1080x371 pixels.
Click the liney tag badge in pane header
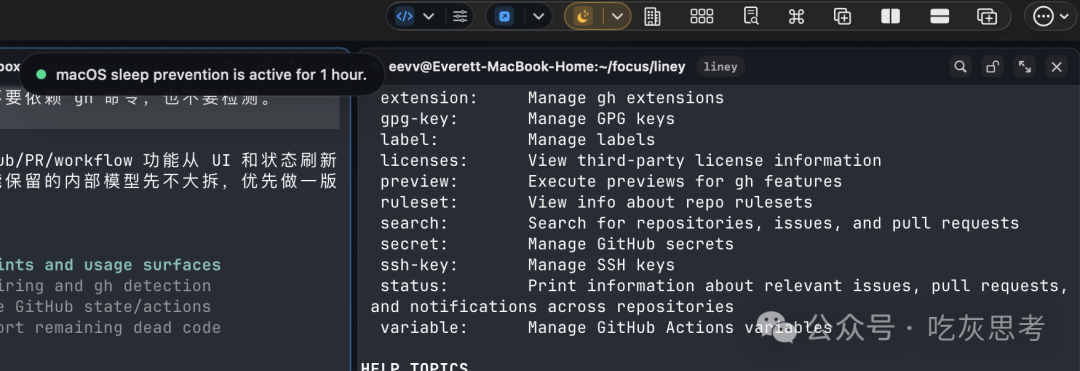tap(720, 67)
